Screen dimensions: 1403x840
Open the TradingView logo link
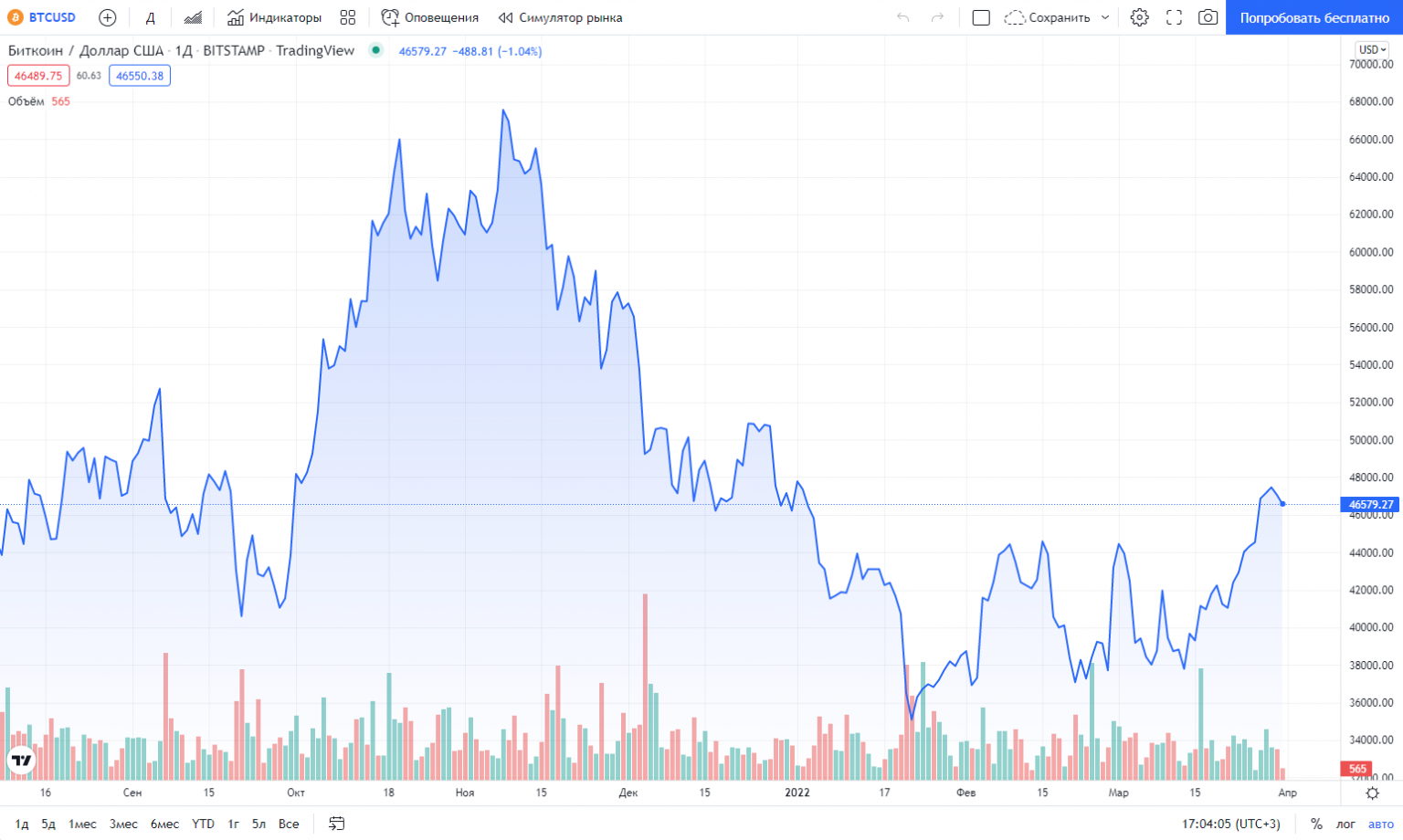click(x=21, y=760)
